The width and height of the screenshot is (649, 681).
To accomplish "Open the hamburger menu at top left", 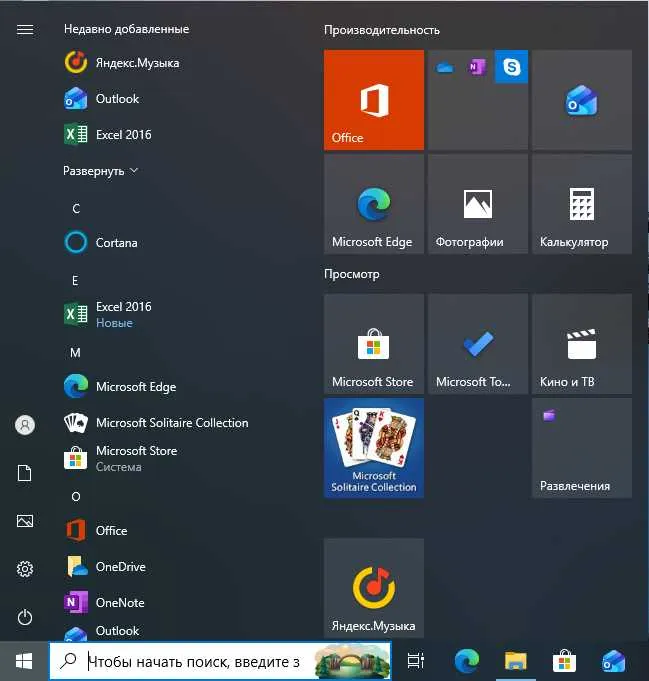I will [x=25, y=29].
